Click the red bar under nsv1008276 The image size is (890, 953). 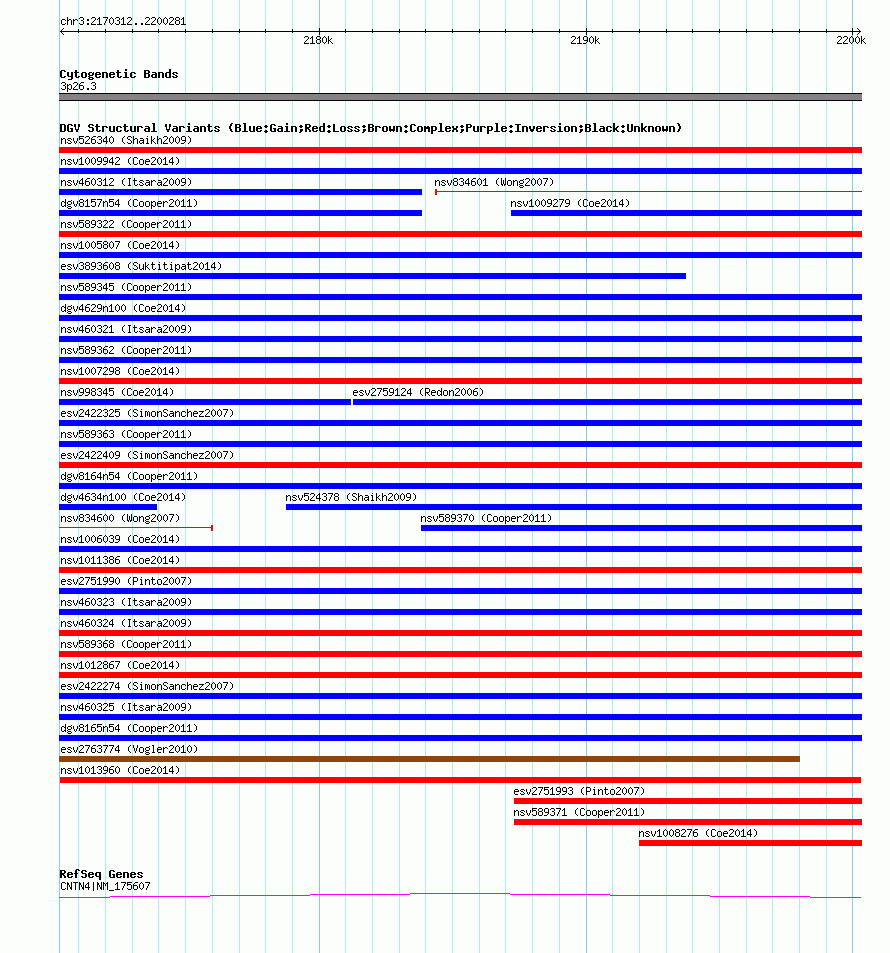750,843
